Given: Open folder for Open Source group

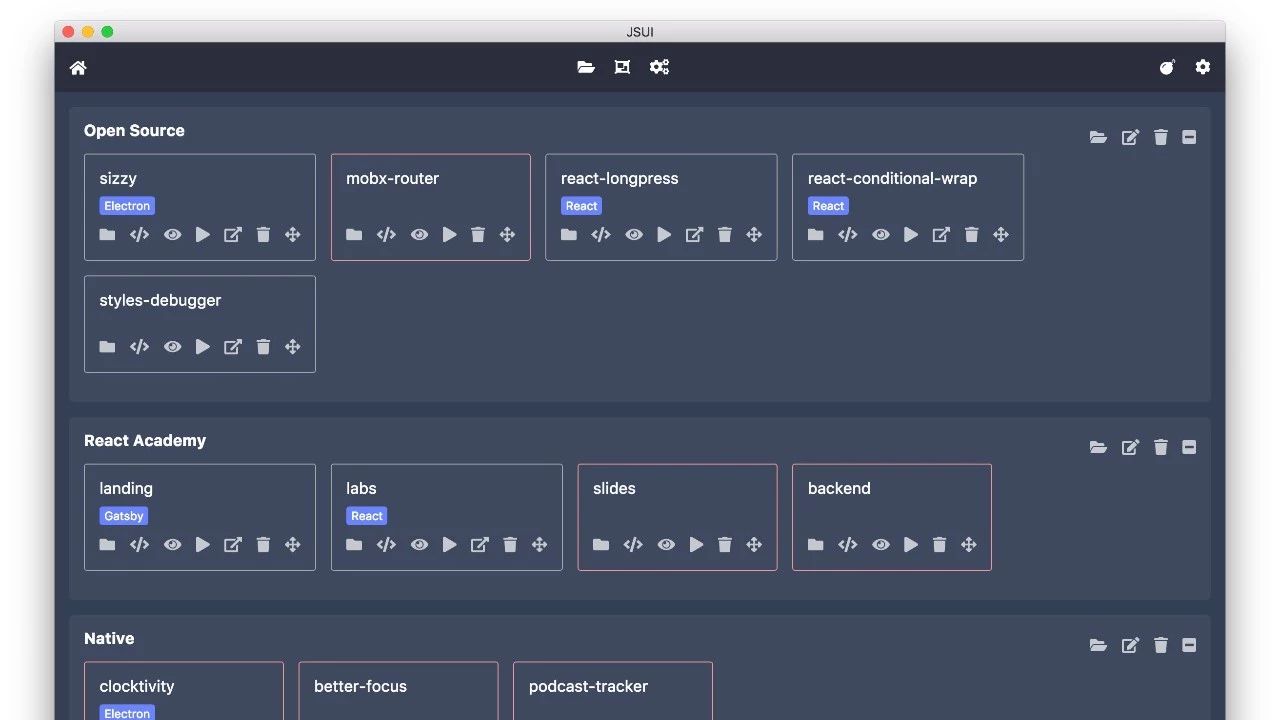Looking at the screenshot, I should (1098, 137).
